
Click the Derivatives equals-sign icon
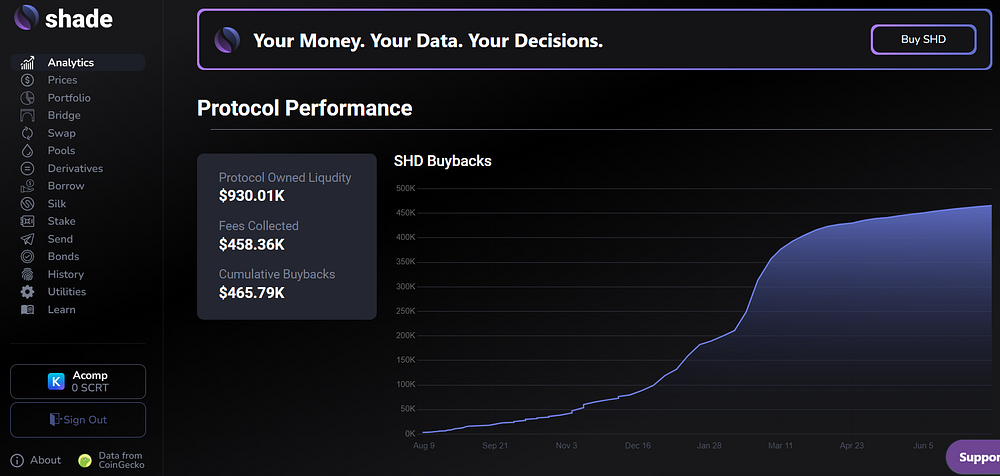(27, 168)
